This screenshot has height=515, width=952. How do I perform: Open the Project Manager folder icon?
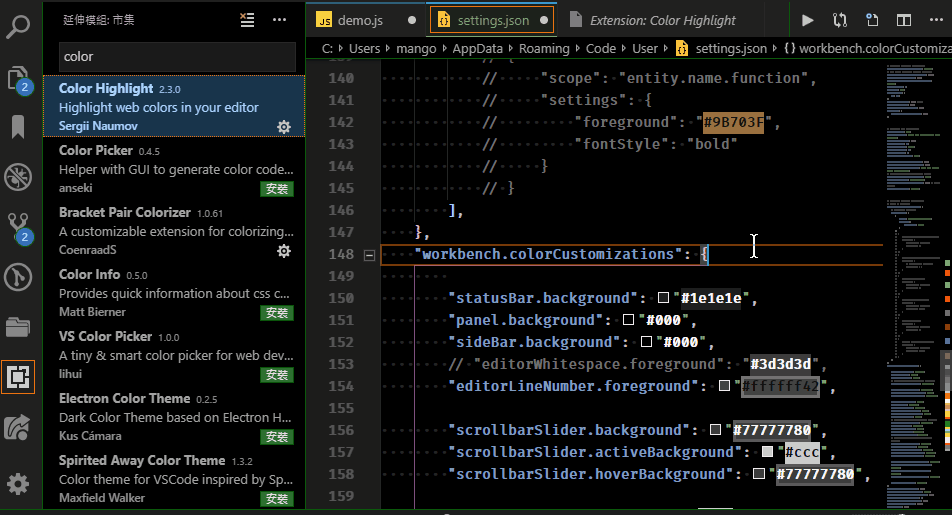tap(18, 327)
